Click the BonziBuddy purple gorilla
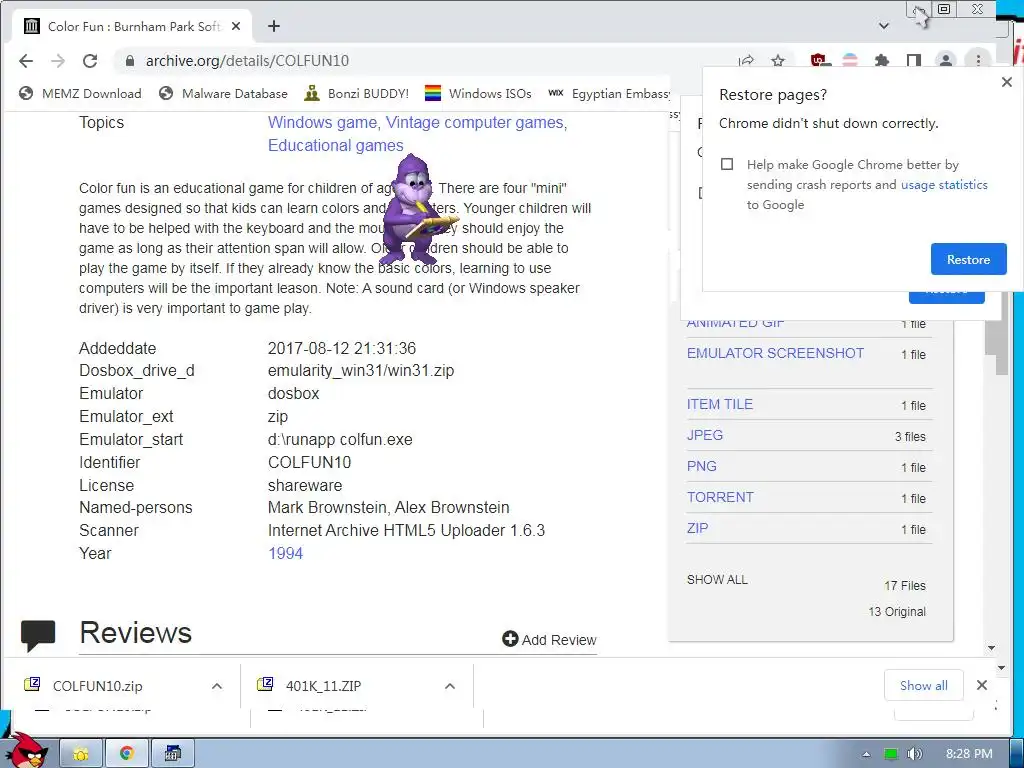The height and width of the screenshot is (768, 1024). tap(418, 209)
